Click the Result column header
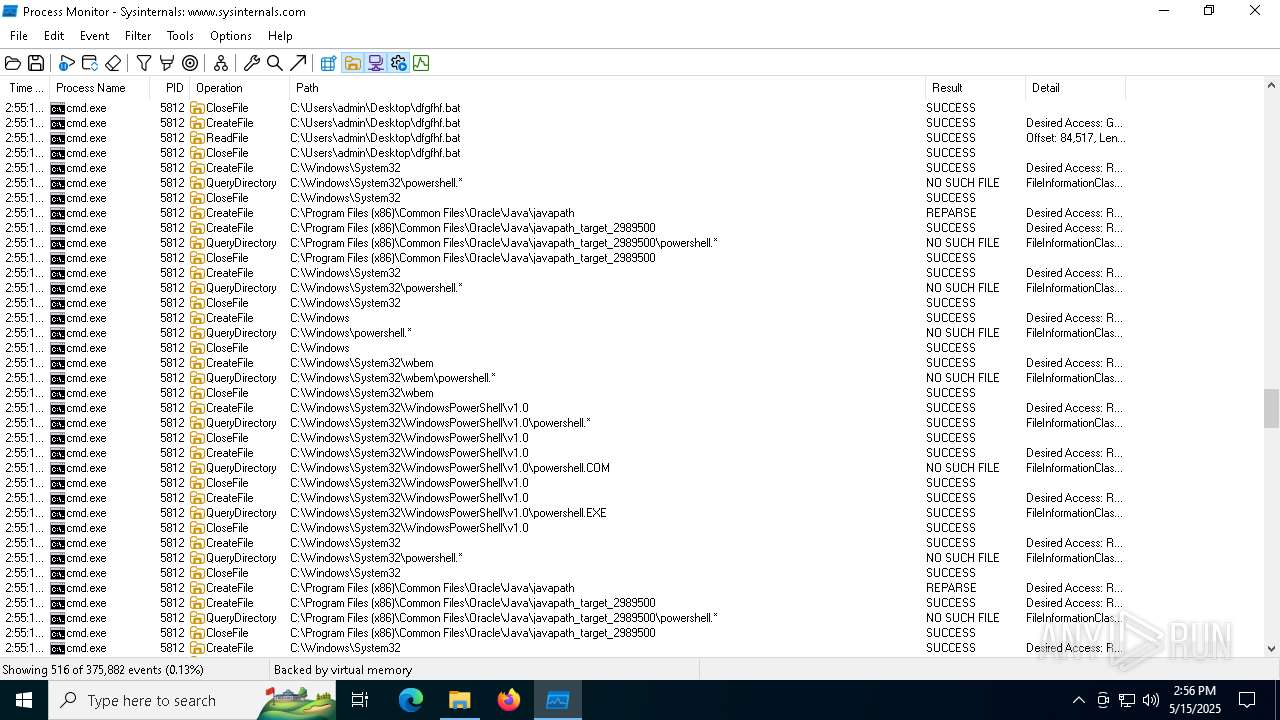1280x720 pixels. pyautogui.click(x=975, y=88)
